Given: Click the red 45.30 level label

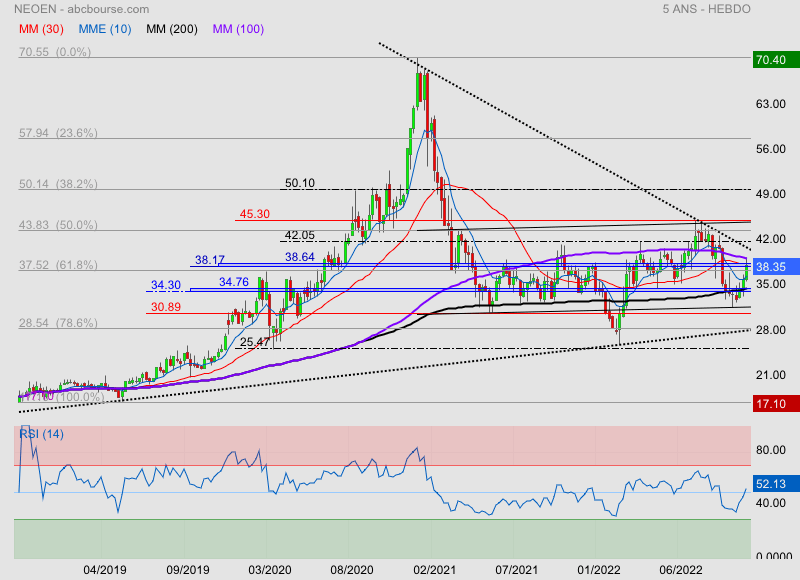Looking at the screenshot, I should [x=255, y=214].
